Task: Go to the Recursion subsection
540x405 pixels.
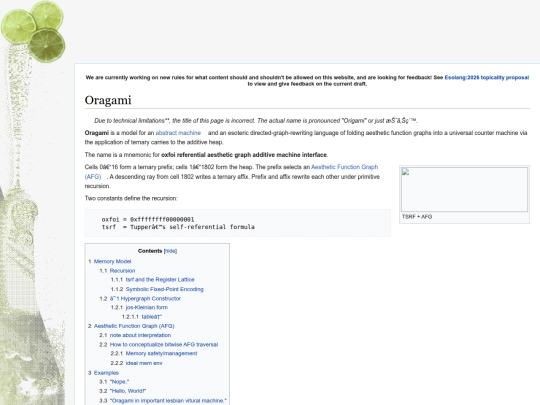Action: [122, 271]
